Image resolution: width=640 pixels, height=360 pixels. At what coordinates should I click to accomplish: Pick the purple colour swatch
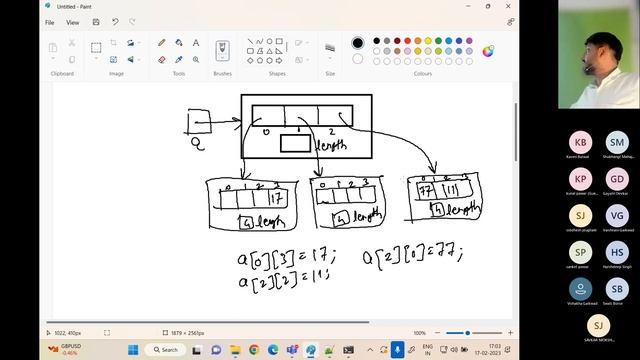pos(469,41)
